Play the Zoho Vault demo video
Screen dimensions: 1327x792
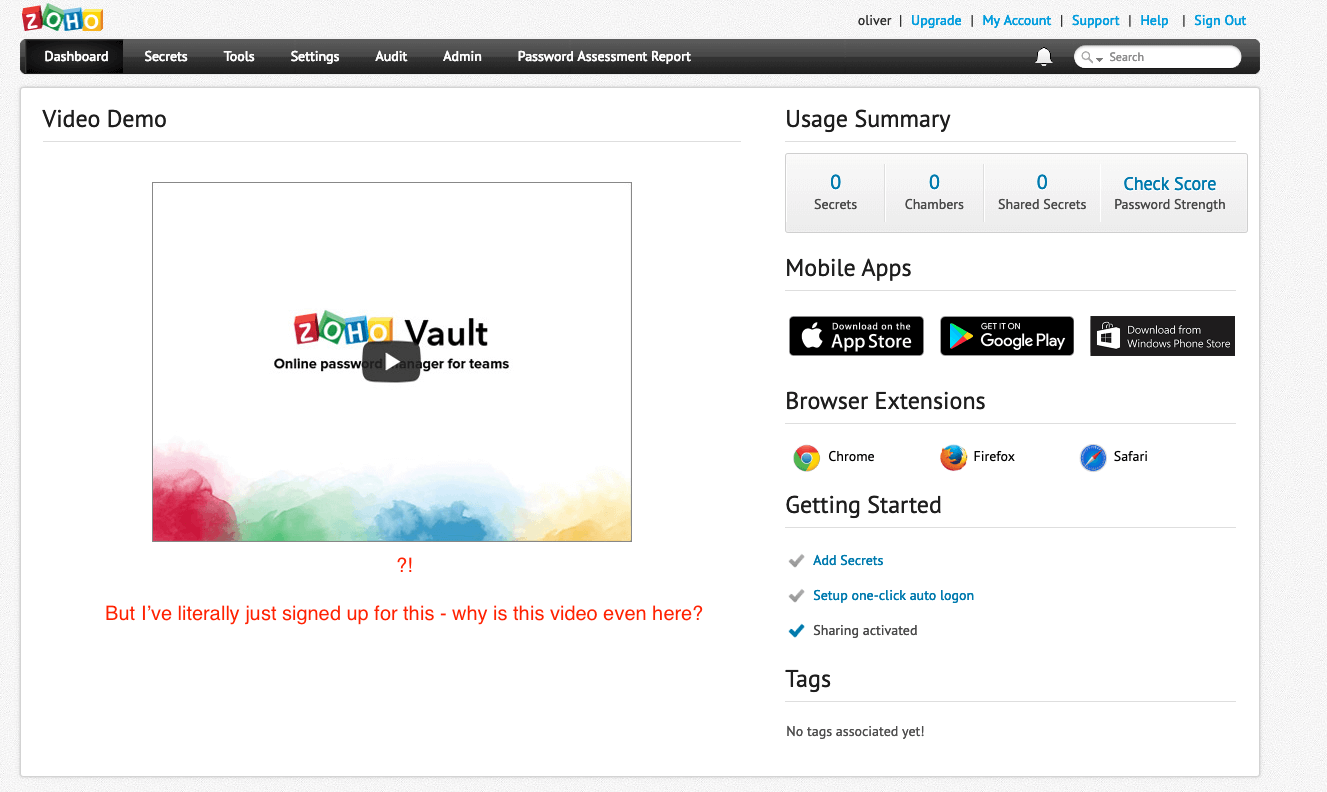pyautogui.click(x=391, y=362)
